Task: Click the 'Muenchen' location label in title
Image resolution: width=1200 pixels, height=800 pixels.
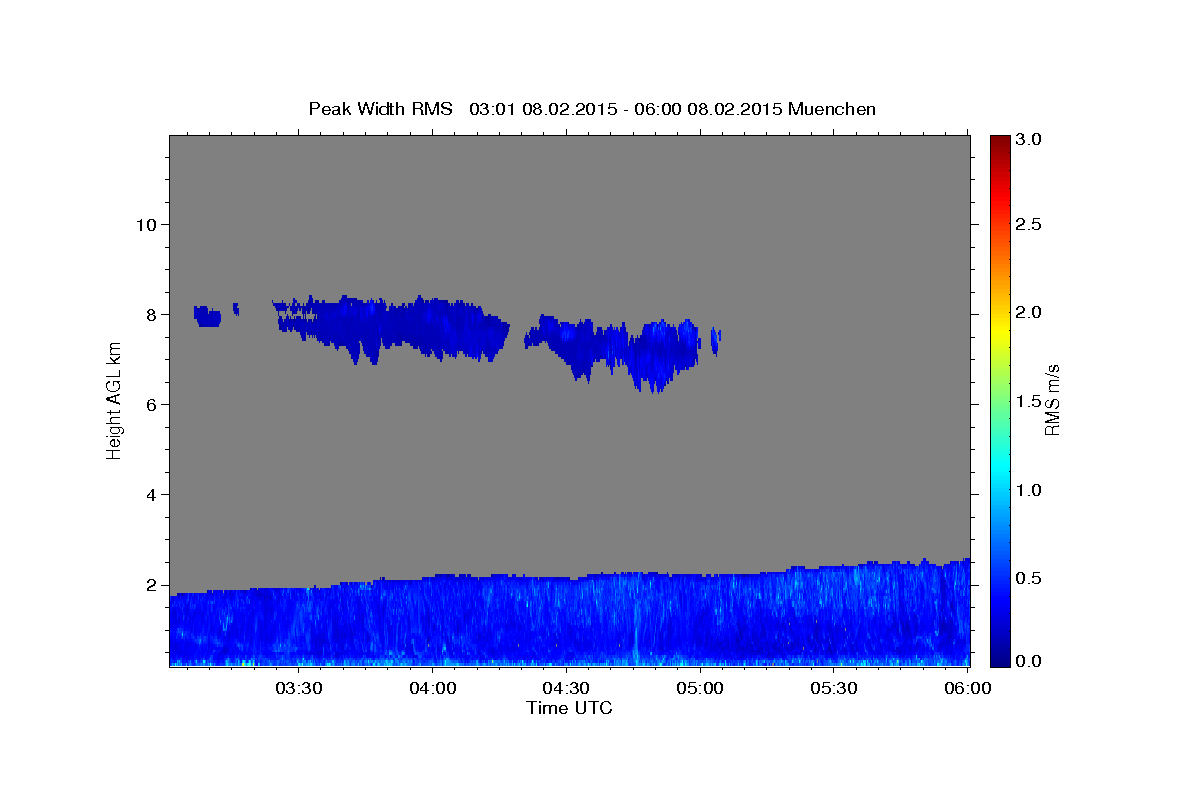Action: tap(832, 109)
